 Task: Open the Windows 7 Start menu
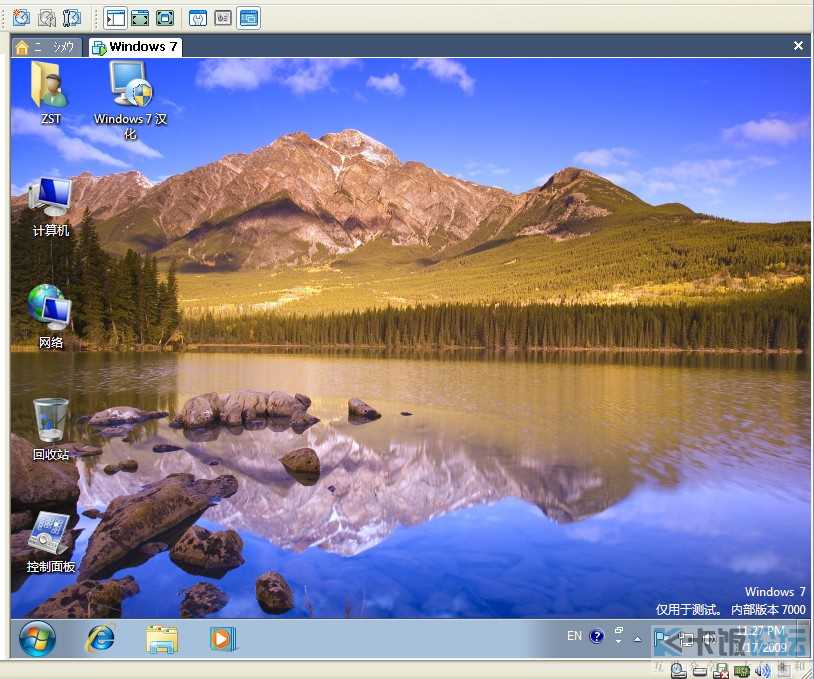coord(37,638)
